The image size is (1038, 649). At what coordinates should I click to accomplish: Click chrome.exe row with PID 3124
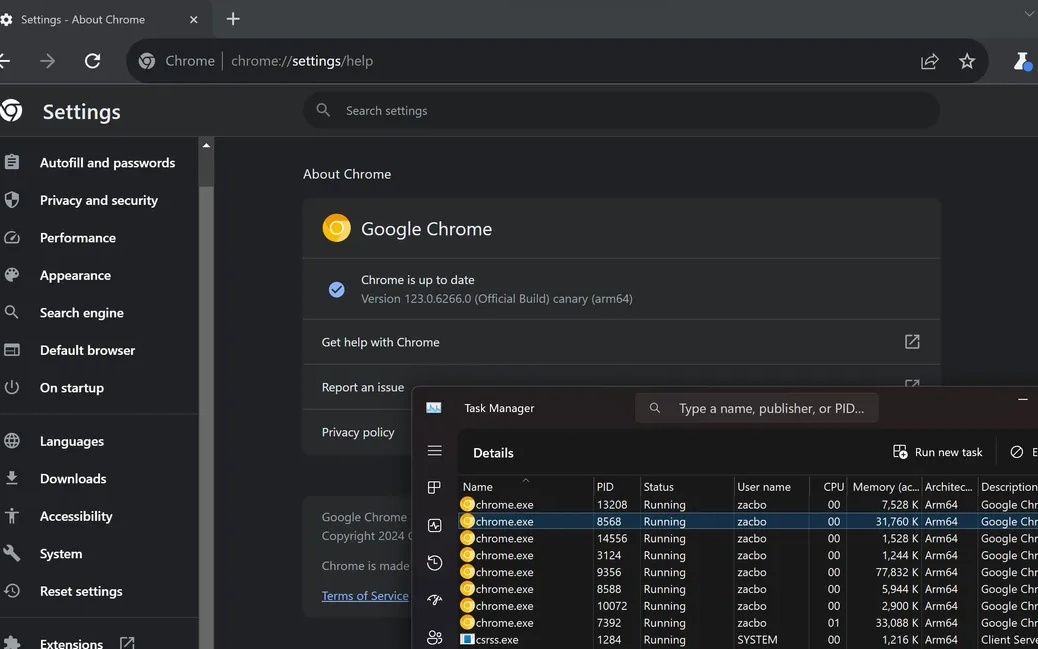click(748, 555)
